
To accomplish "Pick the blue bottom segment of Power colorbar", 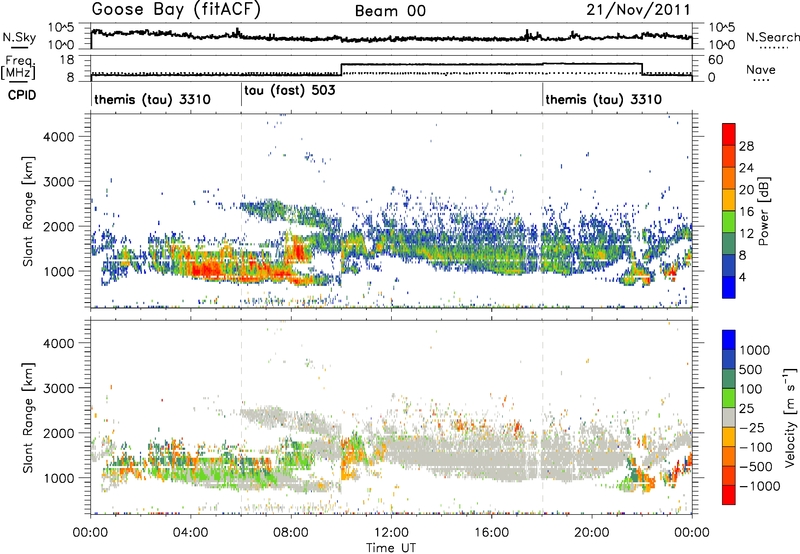I will click(x=729, y=287).
